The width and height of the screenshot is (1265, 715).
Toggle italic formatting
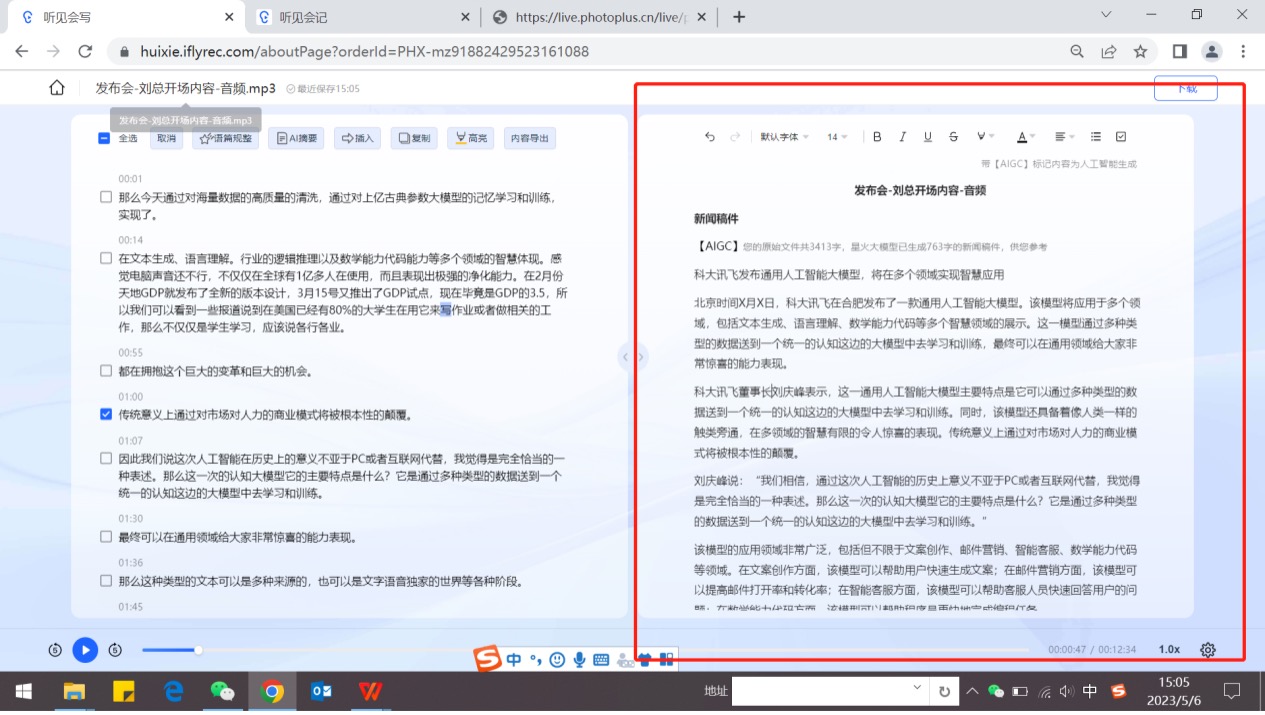click(x=902, y=137)
